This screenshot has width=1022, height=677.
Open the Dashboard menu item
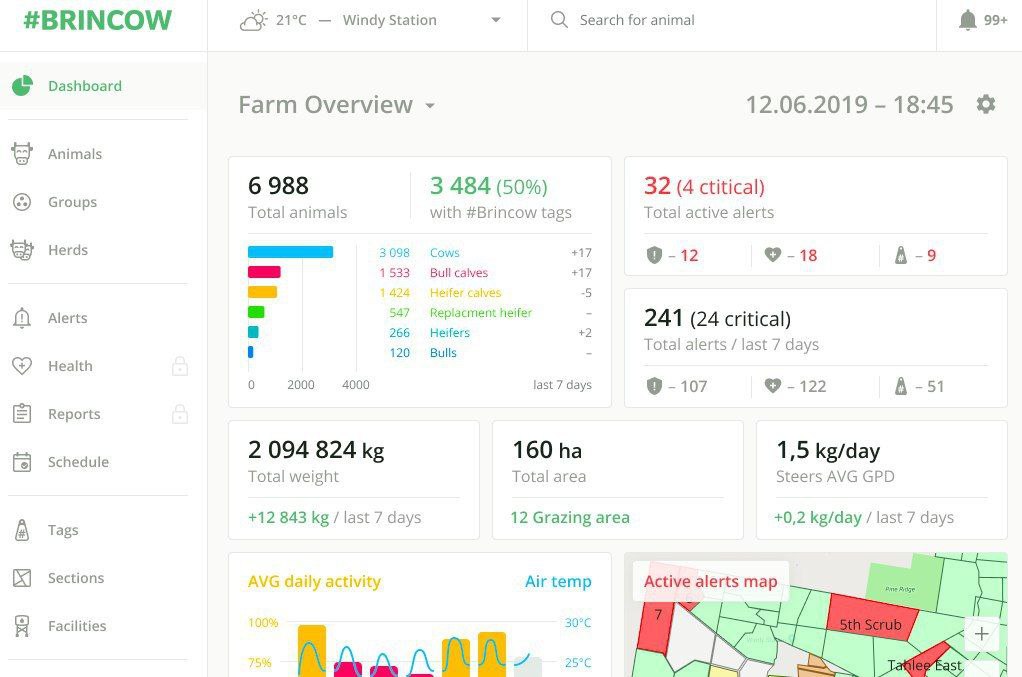[102, 86]
